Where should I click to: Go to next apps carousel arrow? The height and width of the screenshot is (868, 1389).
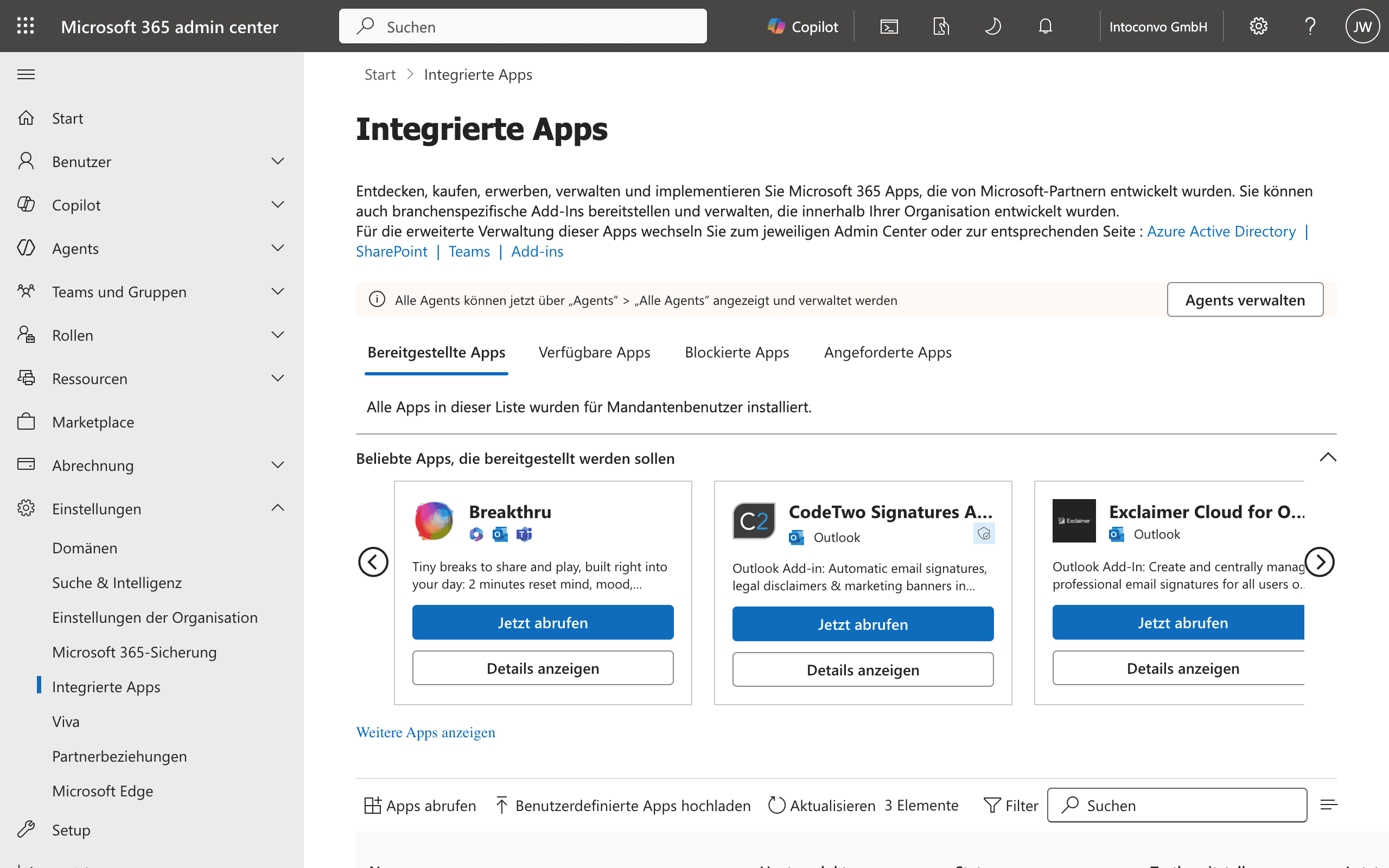(1320, 561)
